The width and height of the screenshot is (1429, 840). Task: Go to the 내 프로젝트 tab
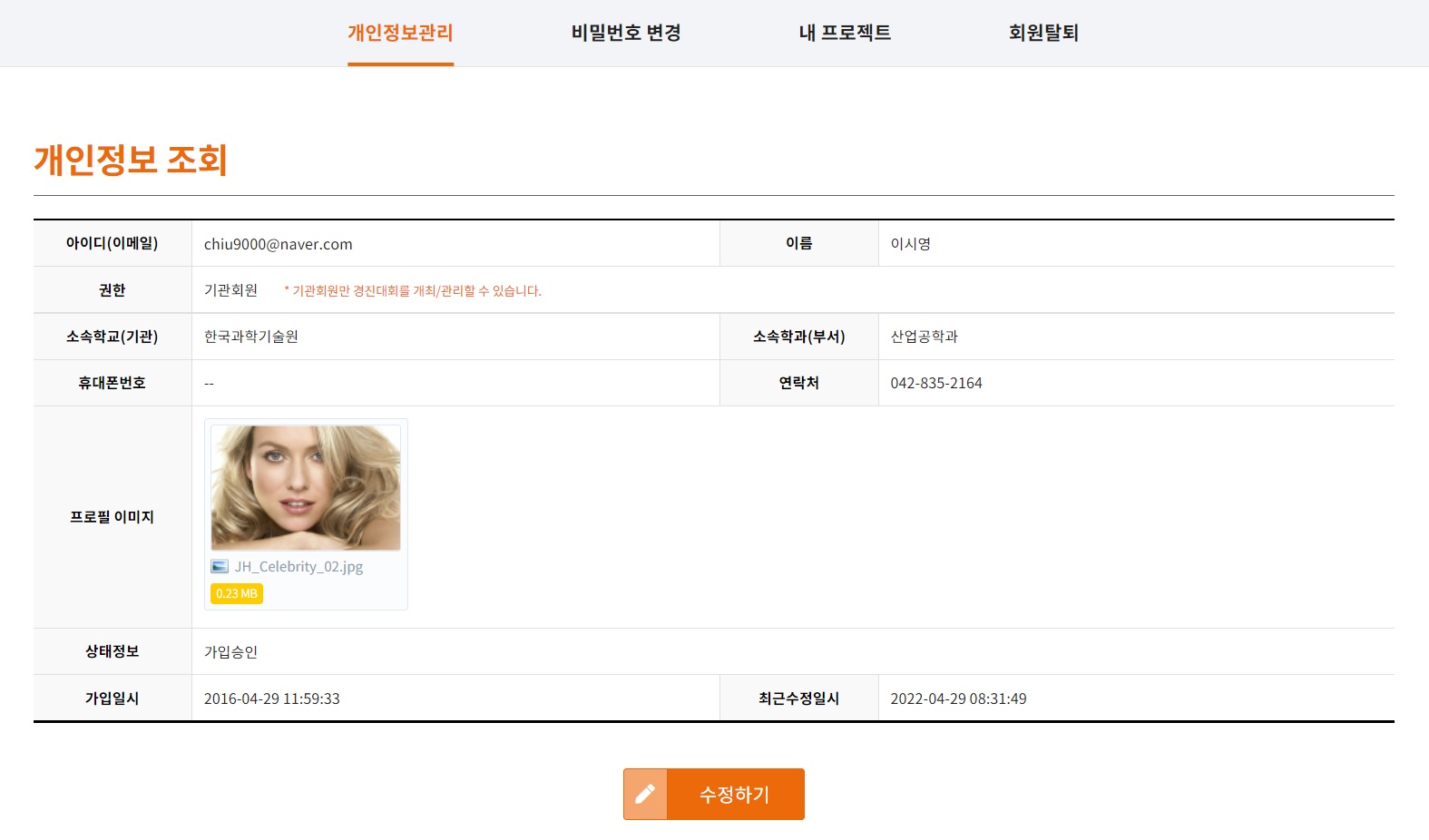(x=845, y=33)
